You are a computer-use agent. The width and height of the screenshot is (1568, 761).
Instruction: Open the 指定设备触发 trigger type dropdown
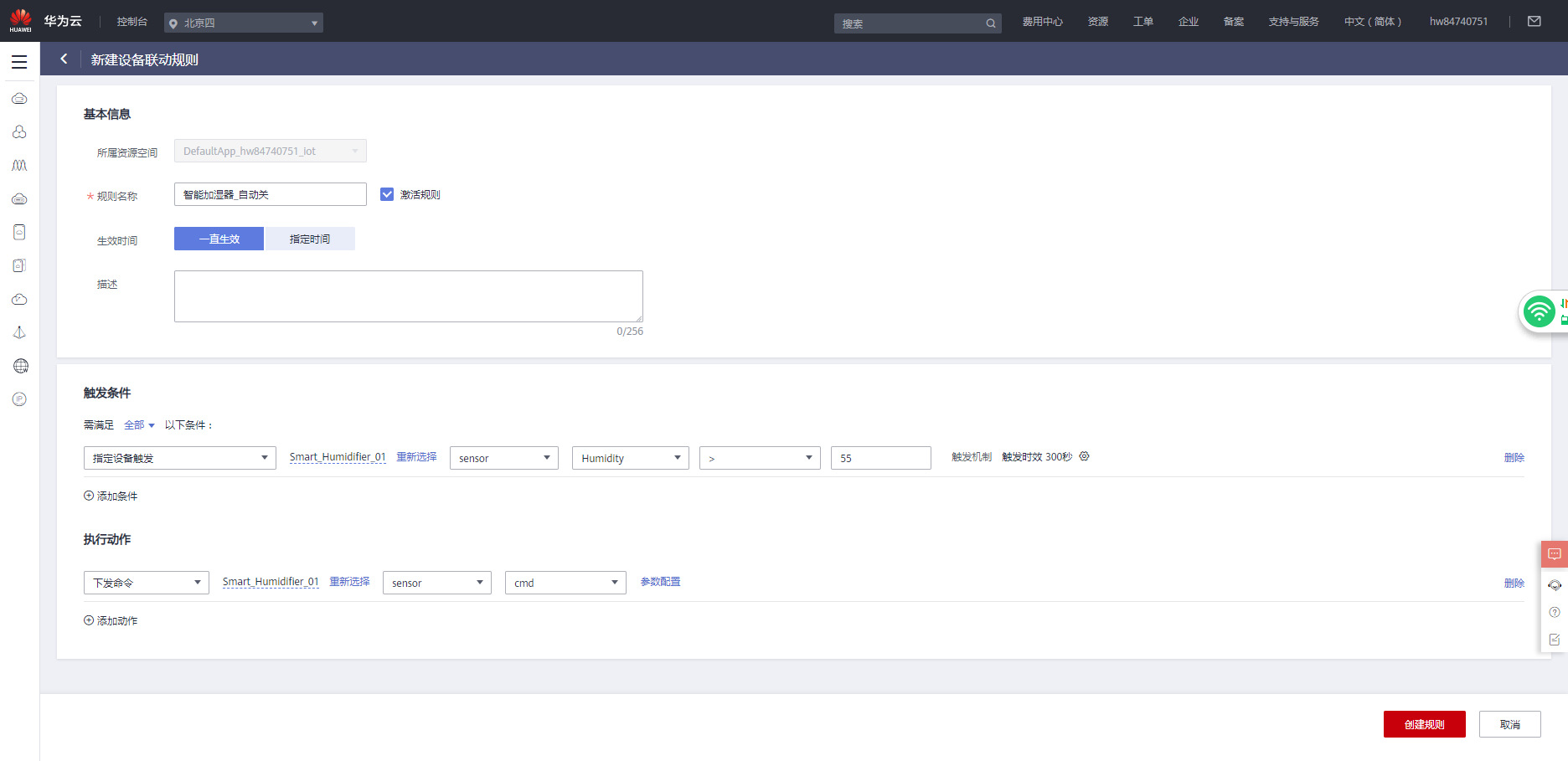pyautogui.click(x=180, y=458)
